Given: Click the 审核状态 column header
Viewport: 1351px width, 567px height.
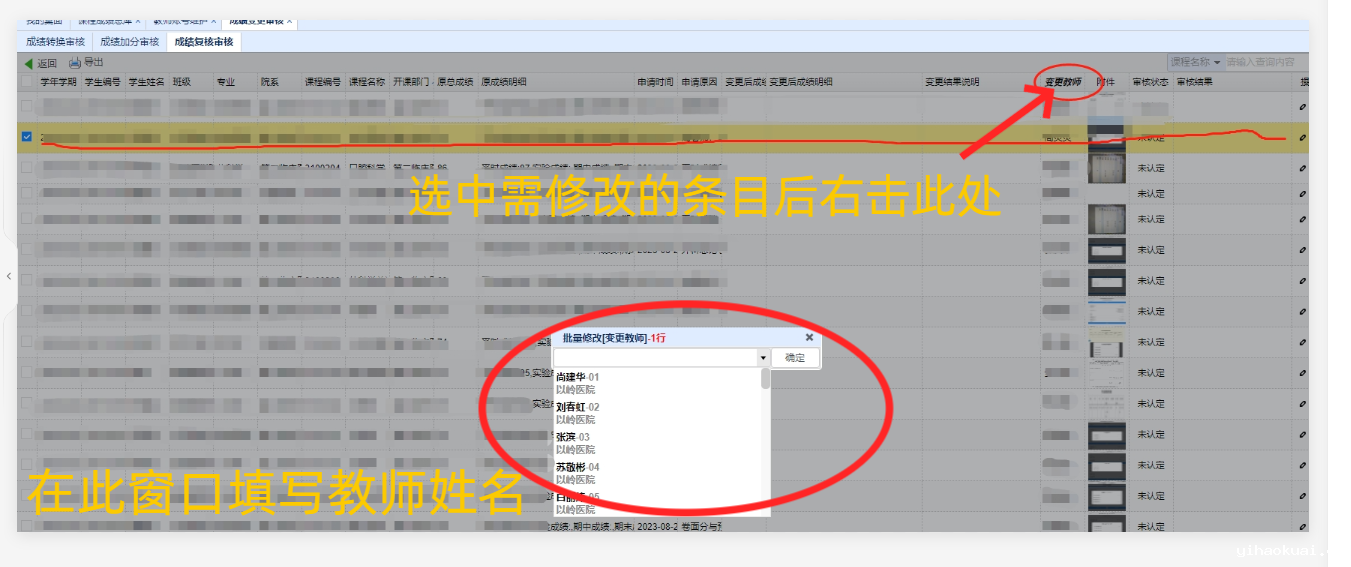Looking at the screenshot, I should pos(1151,82).
